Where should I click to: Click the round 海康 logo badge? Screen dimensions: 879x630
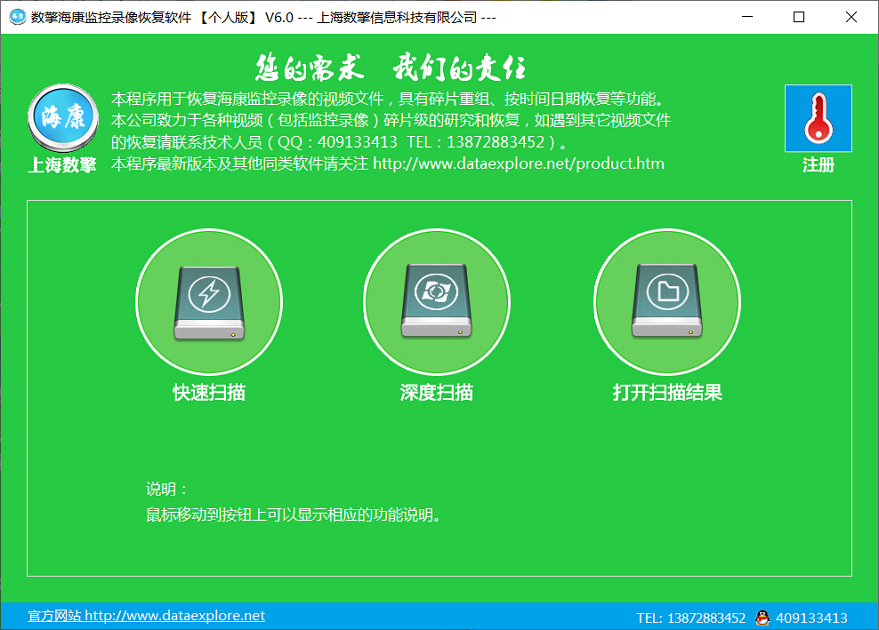pyautogui.click(x=63, y=118)
